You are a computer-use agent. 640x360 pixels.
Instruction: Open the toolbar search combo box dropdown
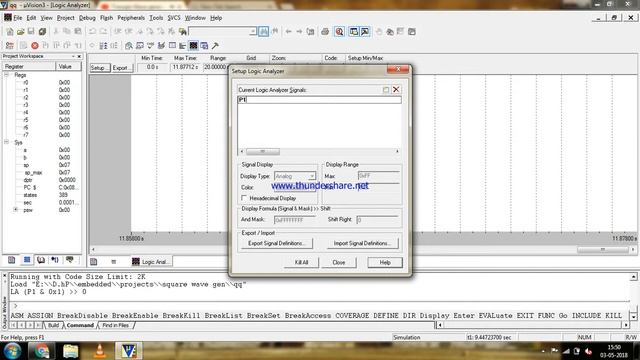point(253,31)
